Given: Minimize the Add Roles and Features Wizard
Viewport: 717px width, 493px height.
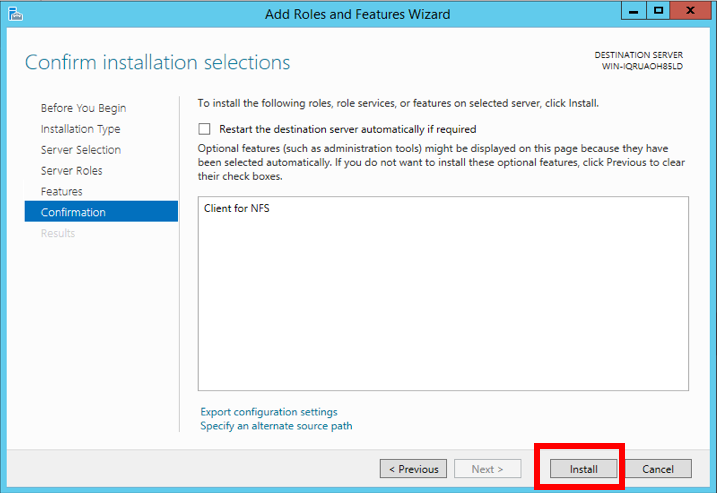Looking at the screenshot, I should [635, 11].
